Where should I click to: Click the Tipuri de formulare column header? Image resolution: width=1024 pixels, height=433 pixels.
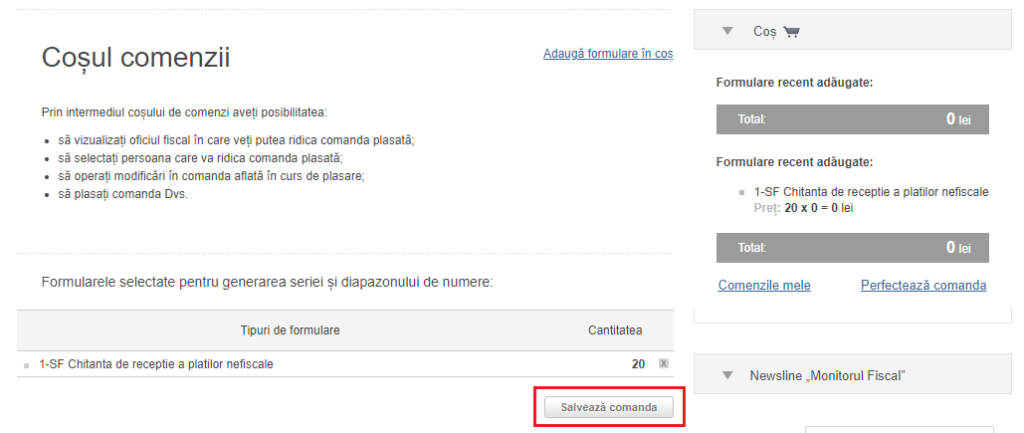coord(290,330)
